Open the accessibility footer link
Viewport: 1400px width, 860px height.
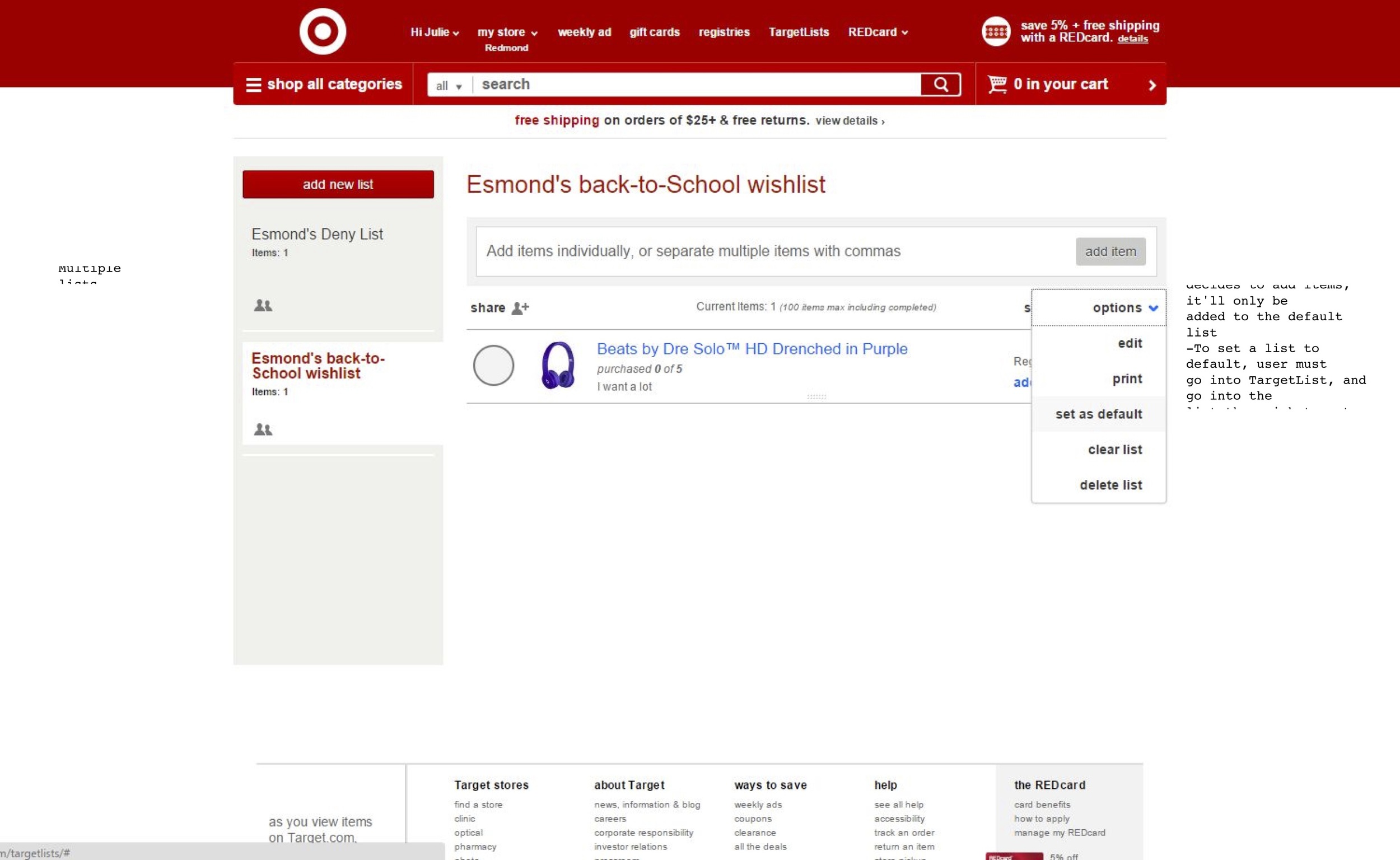coord(899,819)
